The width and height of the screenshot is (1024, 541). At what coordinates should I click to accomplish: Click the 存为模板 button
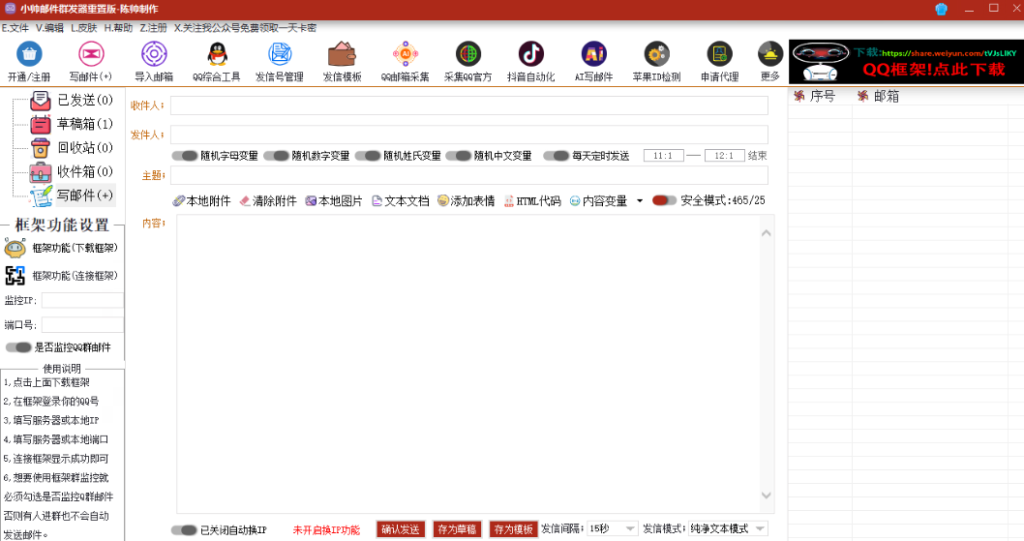tap(513, 529)
